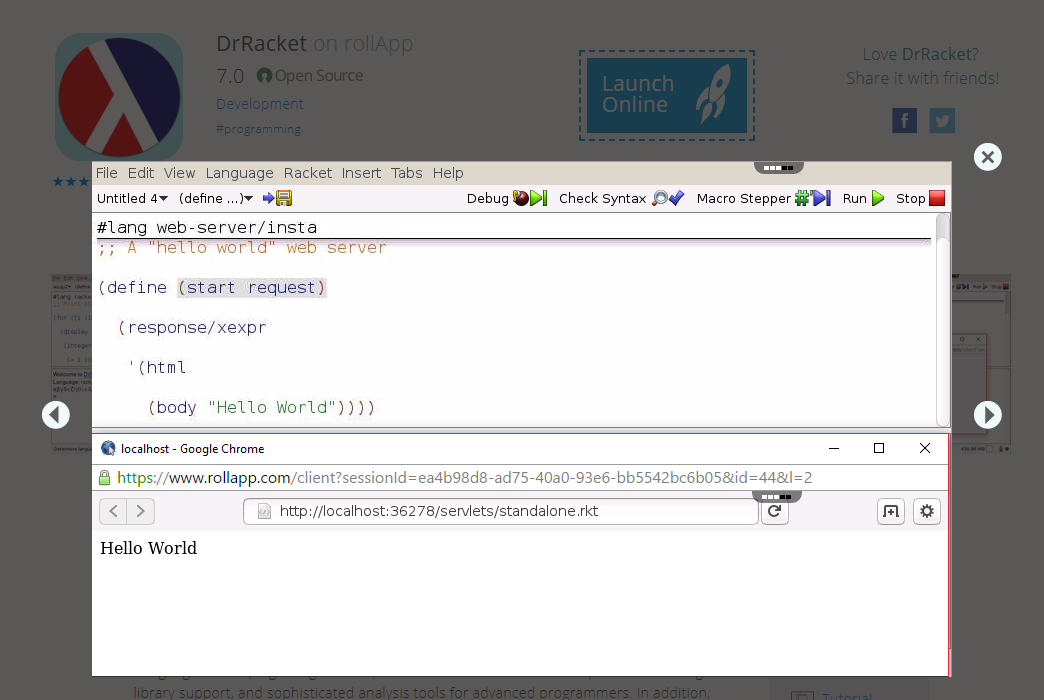Image resolution: width=1044 pixels, height=700 pixels.
Task: Click the Save icon in DrRacket toolbar
Action: (278, 198)
